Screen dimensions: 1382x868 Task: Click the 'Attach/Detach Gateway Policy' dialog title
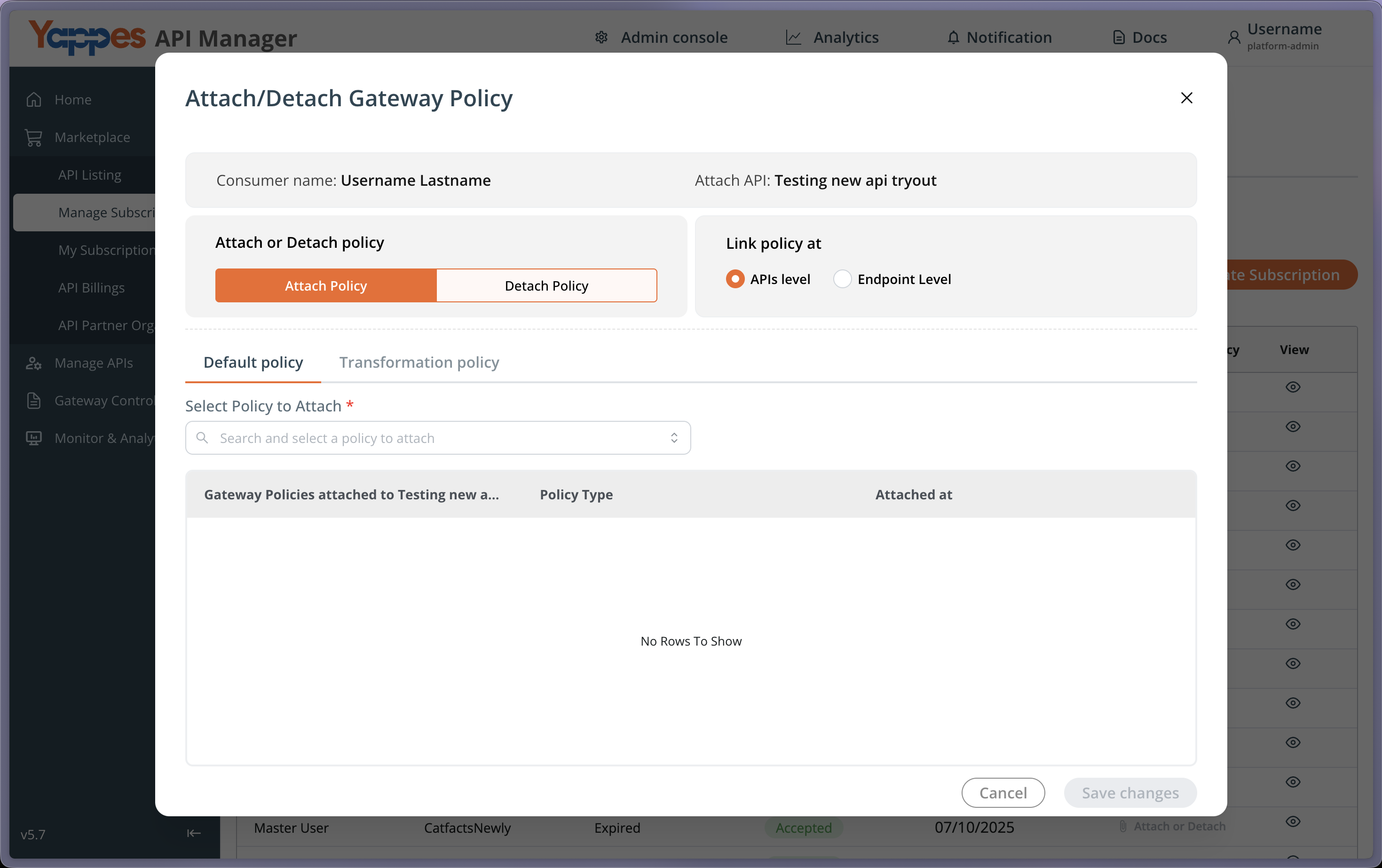pyautogui.click(x=349, y=98)
